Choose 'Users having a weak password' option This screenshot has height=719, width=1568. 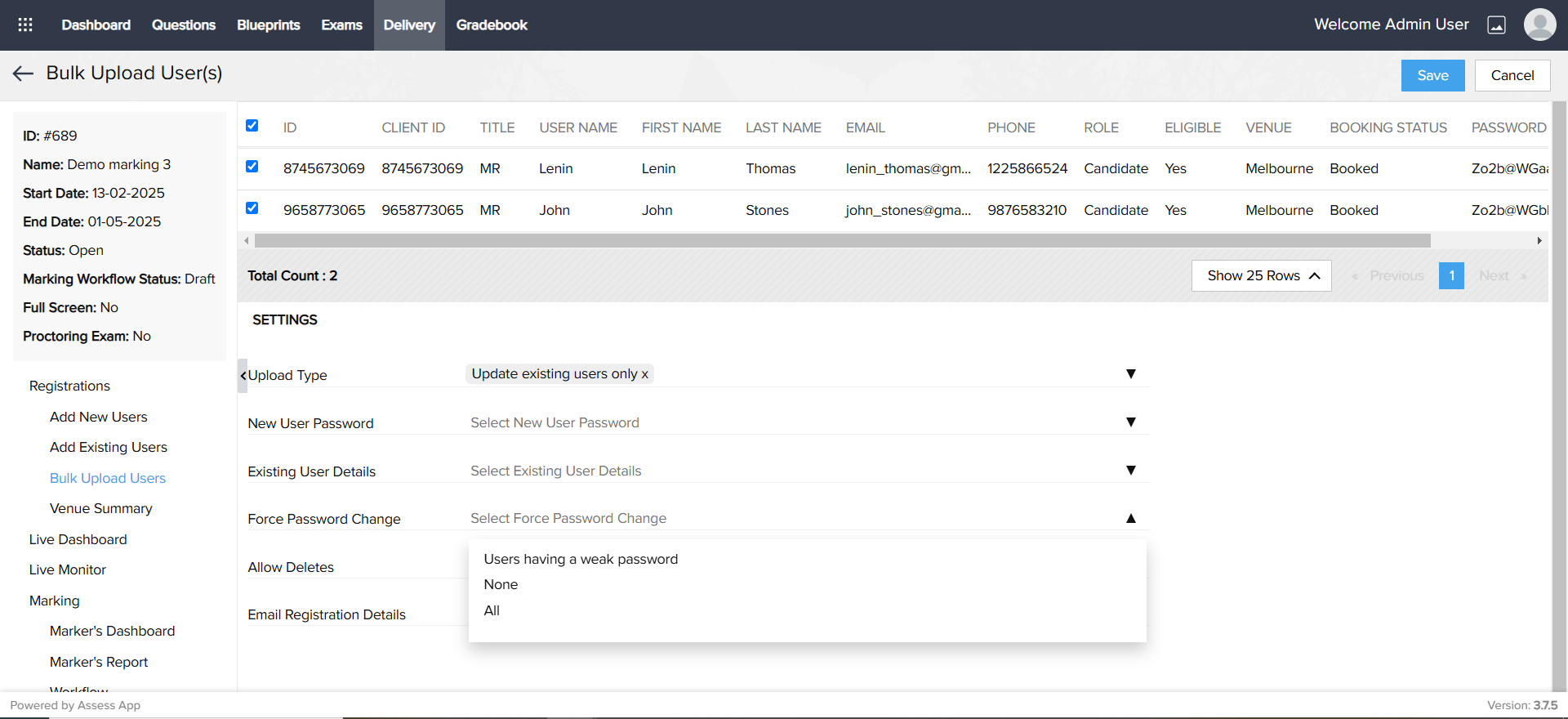tap(581, 559)
